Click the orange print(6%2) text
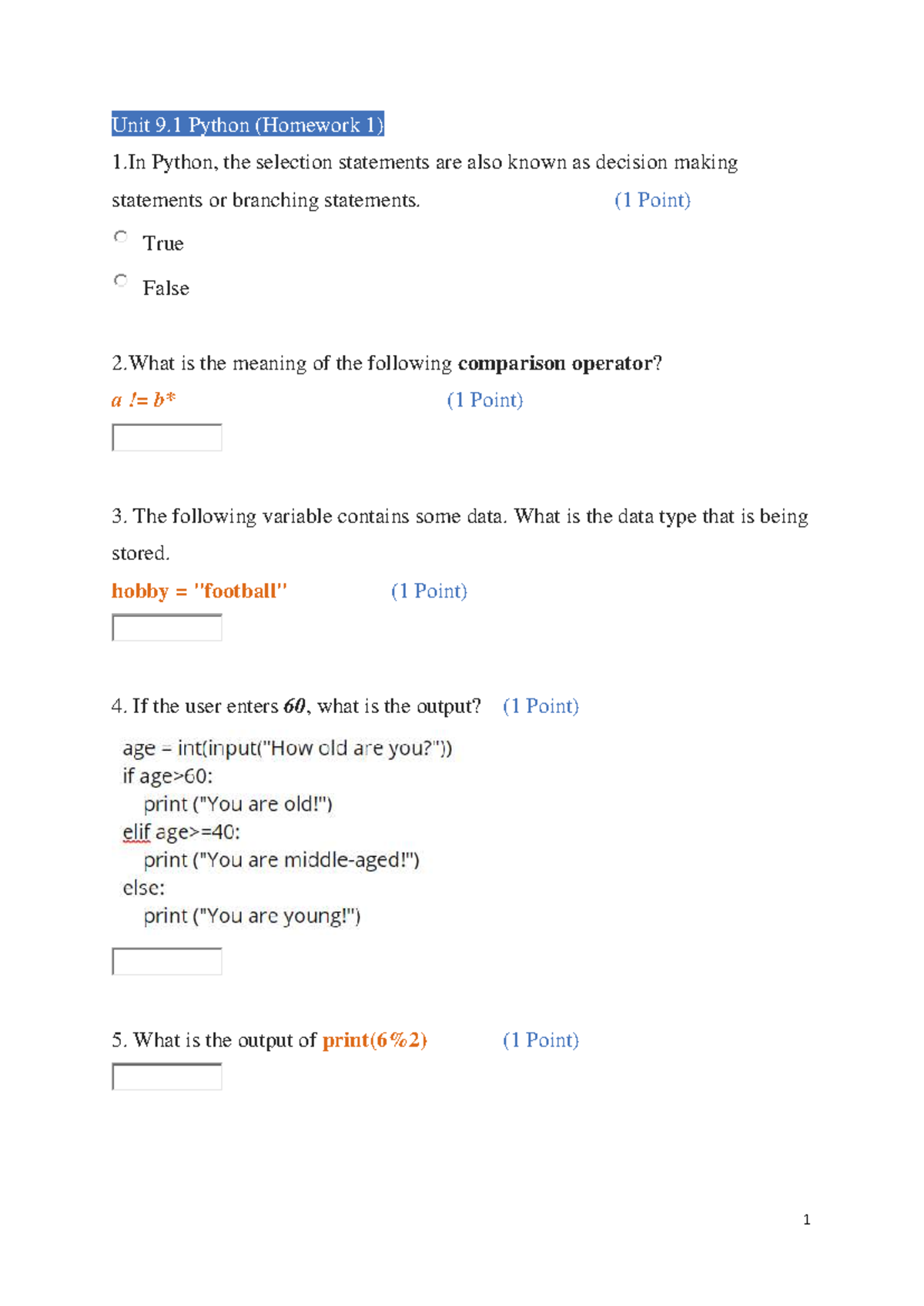Image resolution: width=924 pixels, height=1306 pixels. click(x=375, y=1040)
